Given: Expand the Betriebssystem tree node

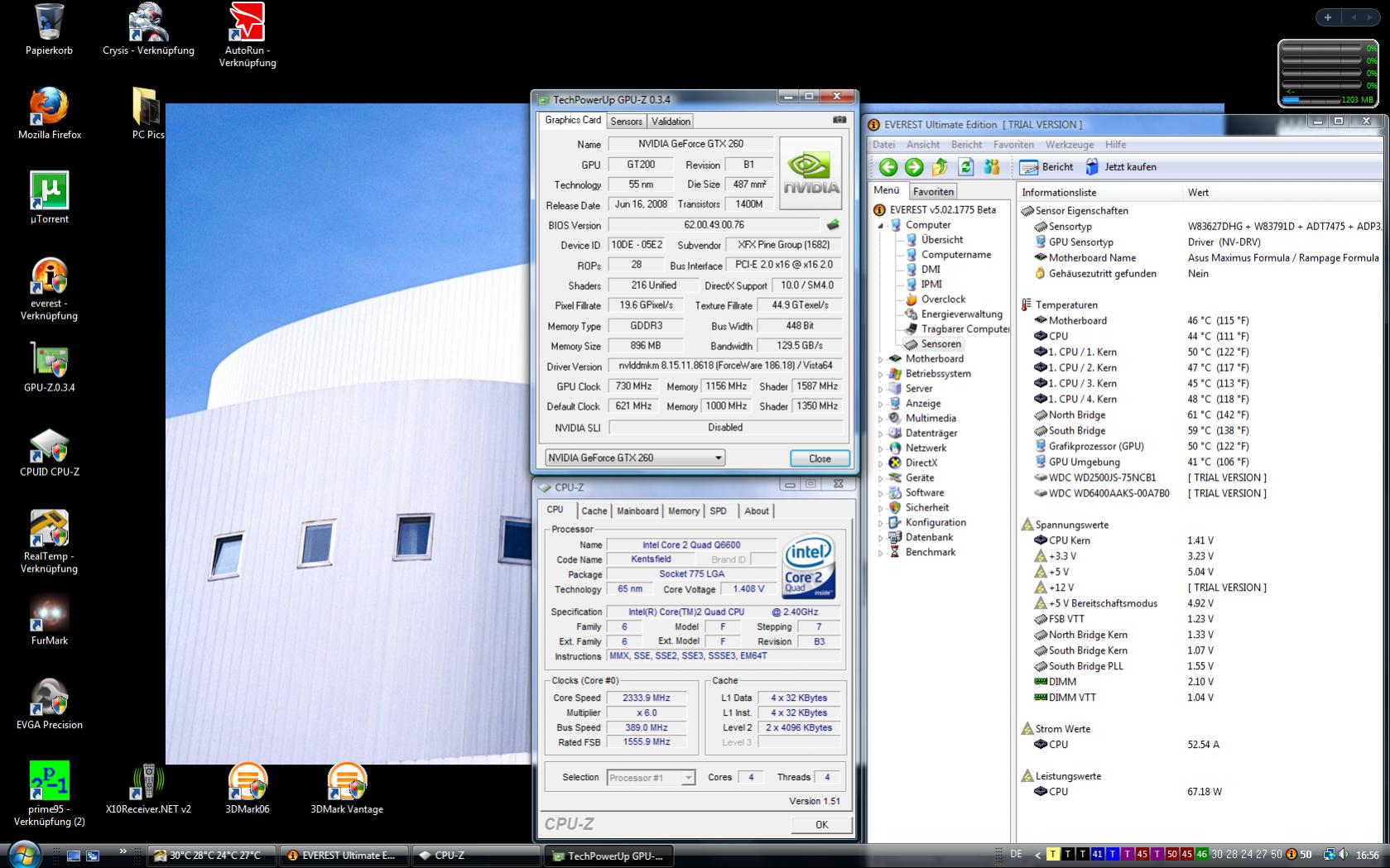Looking at the screenshot, I should coord(881,374).
